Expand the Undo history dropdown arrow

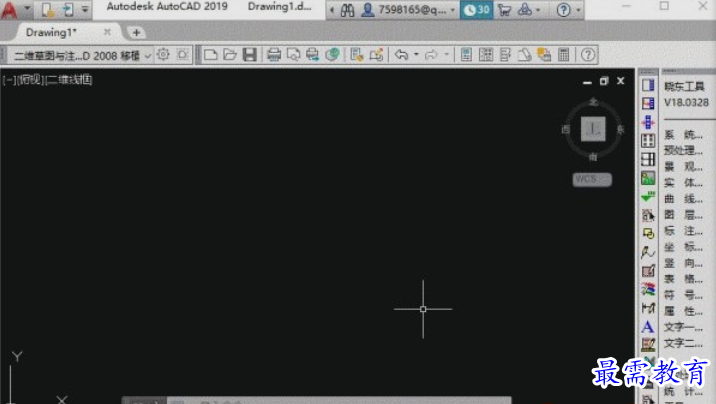click(416, 55)
